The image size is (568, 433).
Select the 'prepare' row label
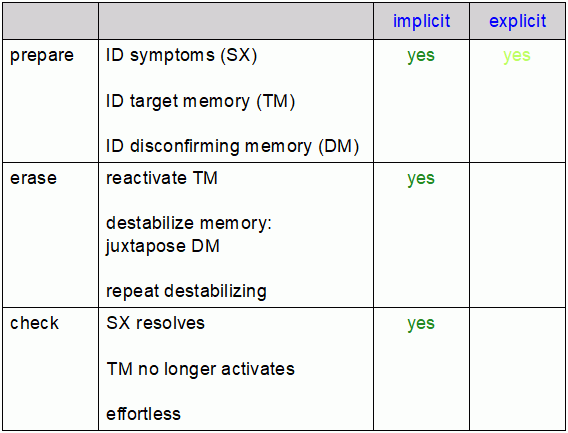42,56
